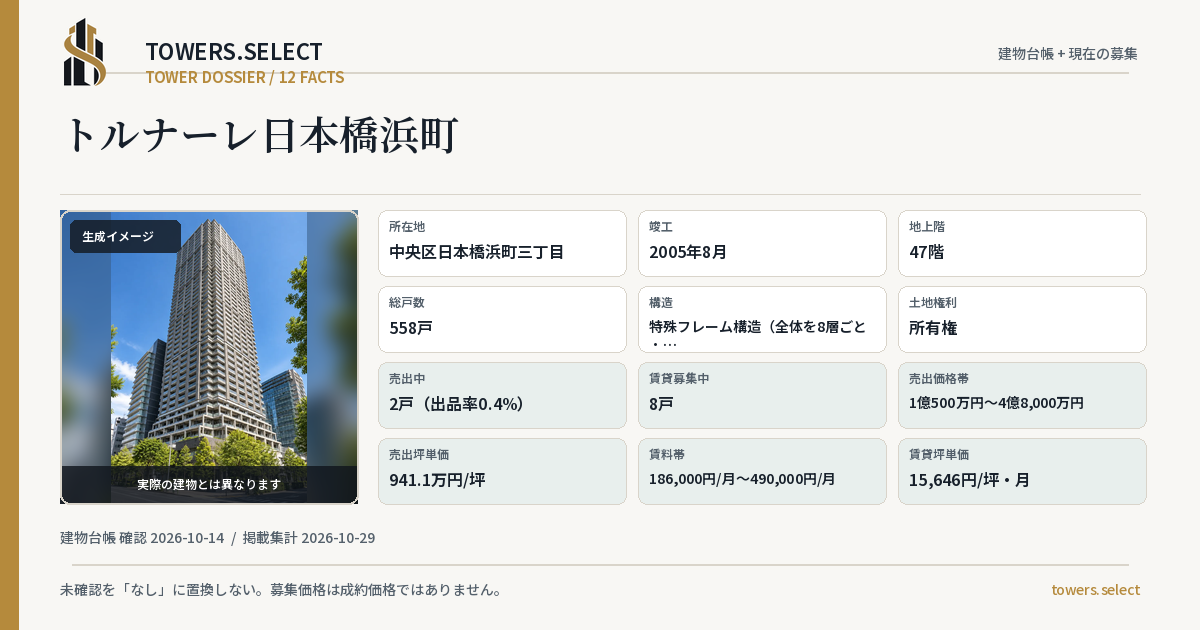1200x630 pixels.
Task: Click the Towers.Select building logo icon
Action: [85, 52]
